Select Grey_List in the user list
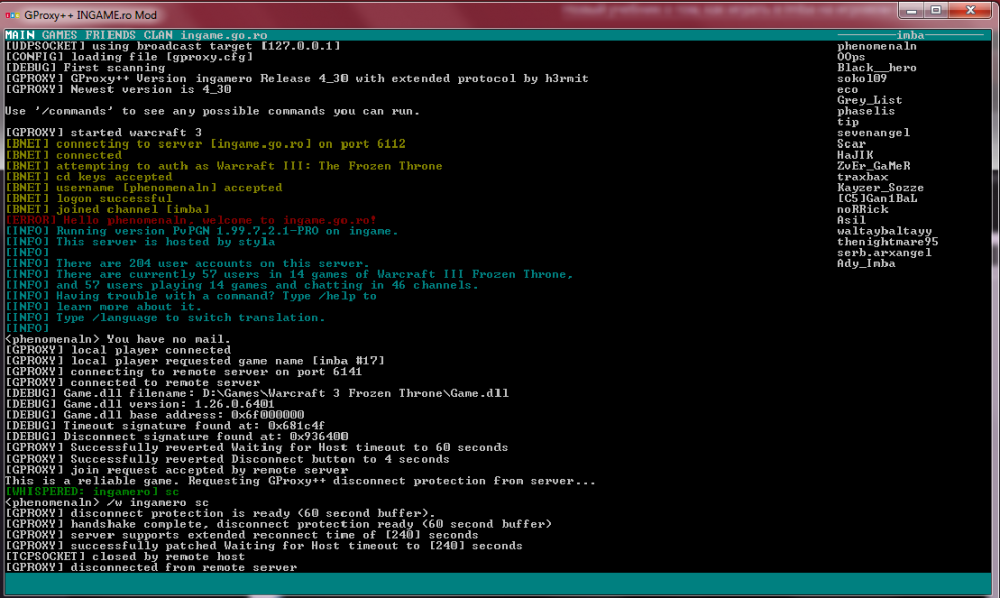The height and width of the screenshot is (598, 1000). 869,100
